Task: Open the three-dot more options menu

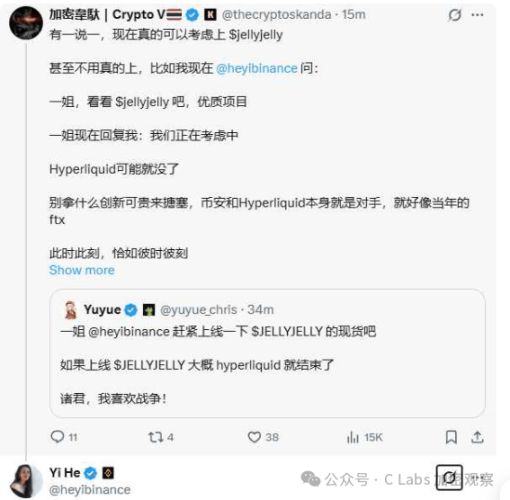Action: (x=477, y=15)
